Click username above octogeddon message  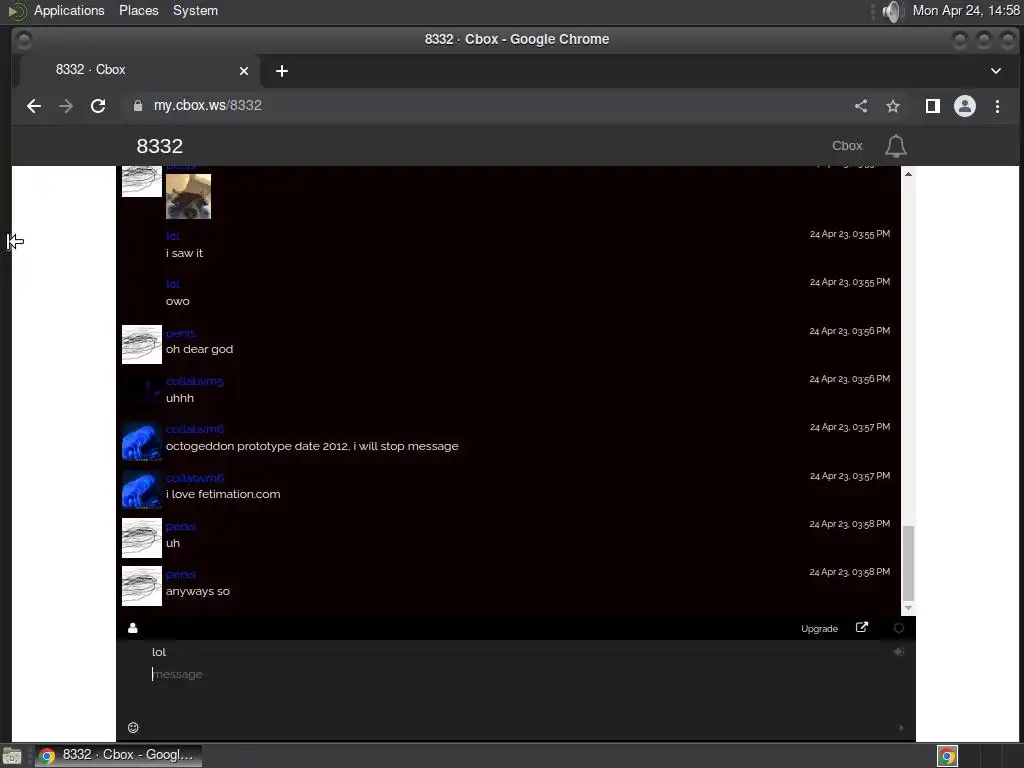(x=195, y=429)
